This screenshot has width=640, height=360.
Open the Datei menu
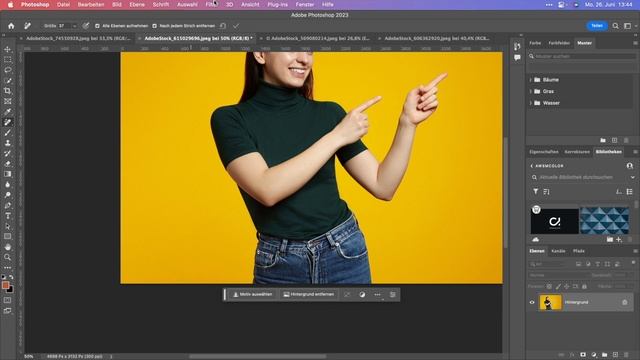click(63, 4)
